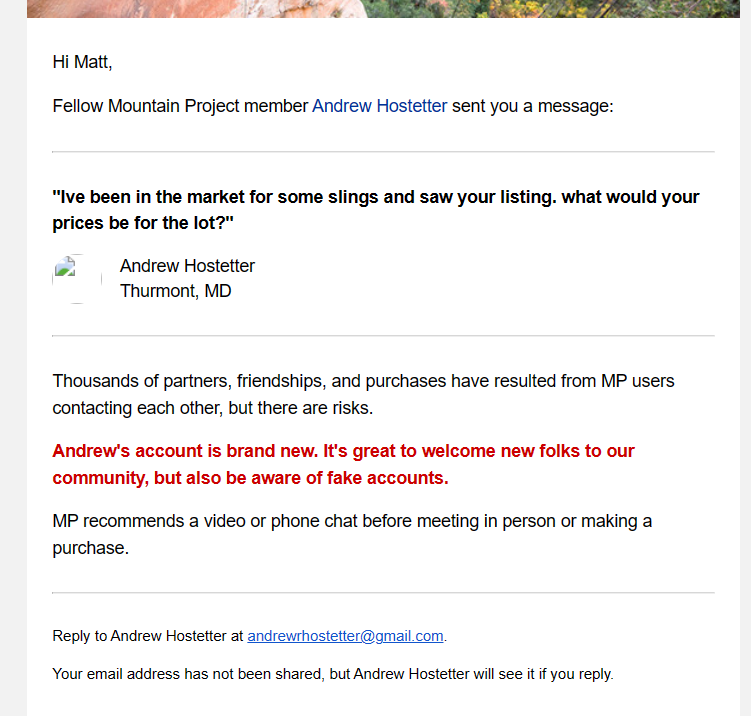Click the bold quoted message about slings
751x716 pixels.
click(375, 210)
